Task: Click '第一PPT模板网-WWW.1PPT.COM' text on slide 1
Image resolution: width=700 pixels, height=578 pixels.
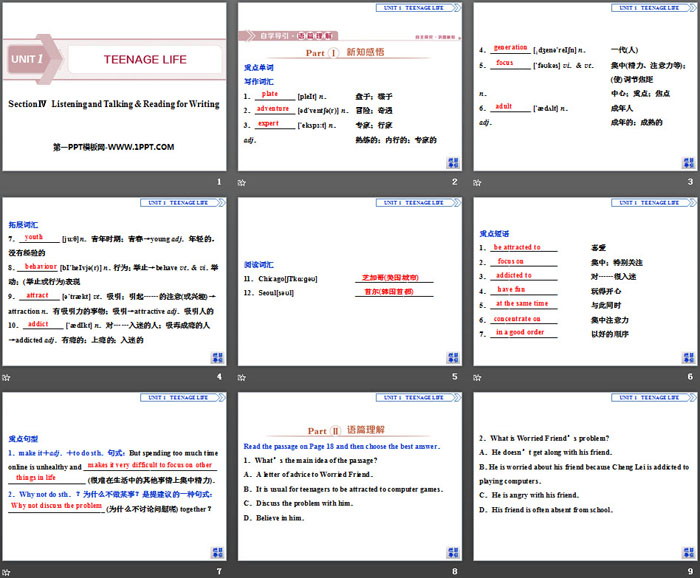Action: point(113,147)
